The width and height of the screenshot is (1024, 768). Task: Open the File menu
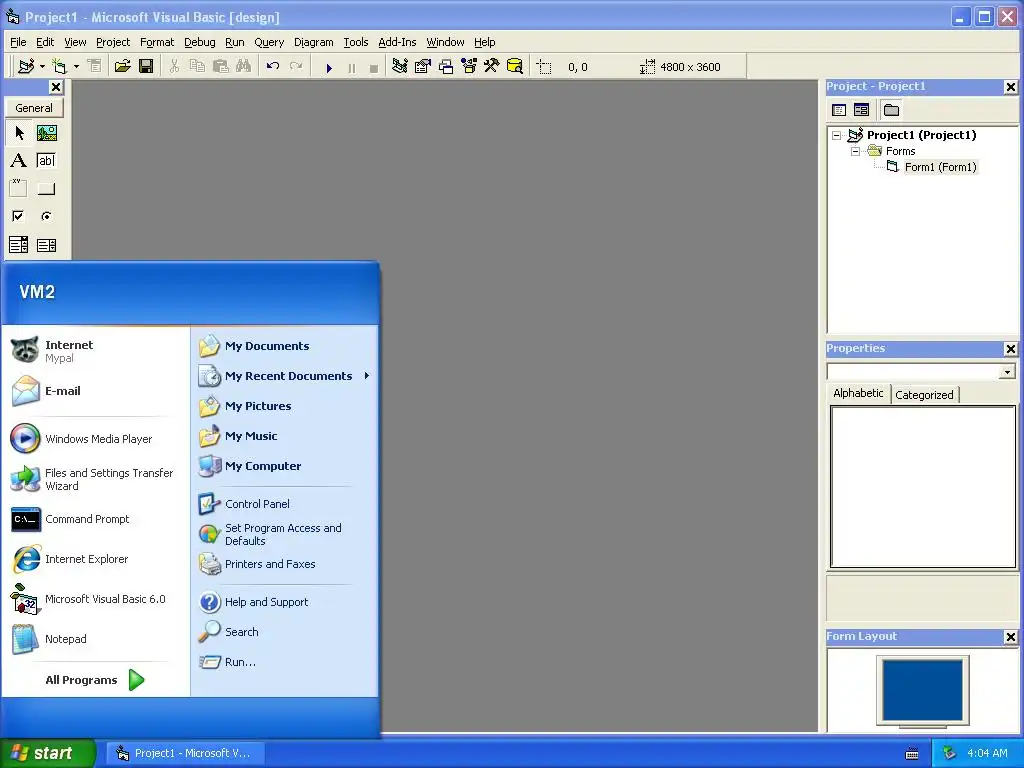pyautogui.click(x=18, y=42)
